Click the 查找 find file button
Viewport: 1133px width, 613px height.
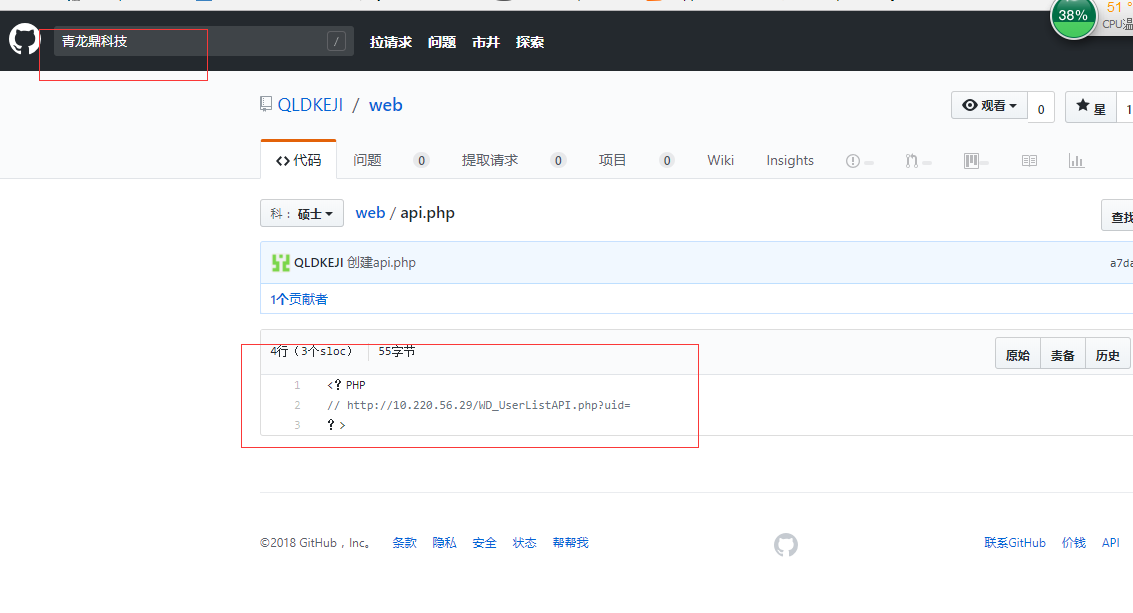coord(1117,216)
